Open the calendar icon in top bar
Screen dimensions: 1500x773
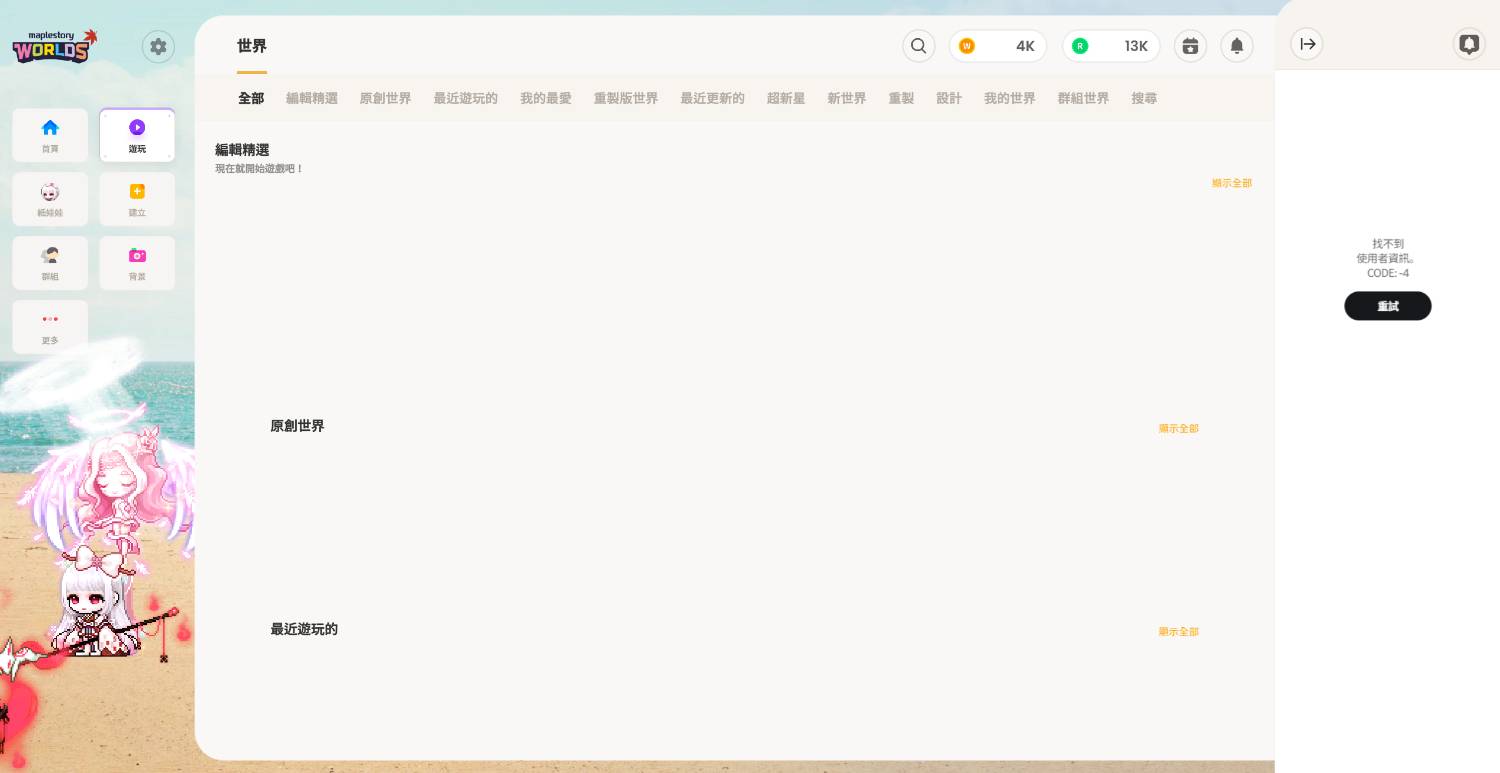(x=1190, y=46)
